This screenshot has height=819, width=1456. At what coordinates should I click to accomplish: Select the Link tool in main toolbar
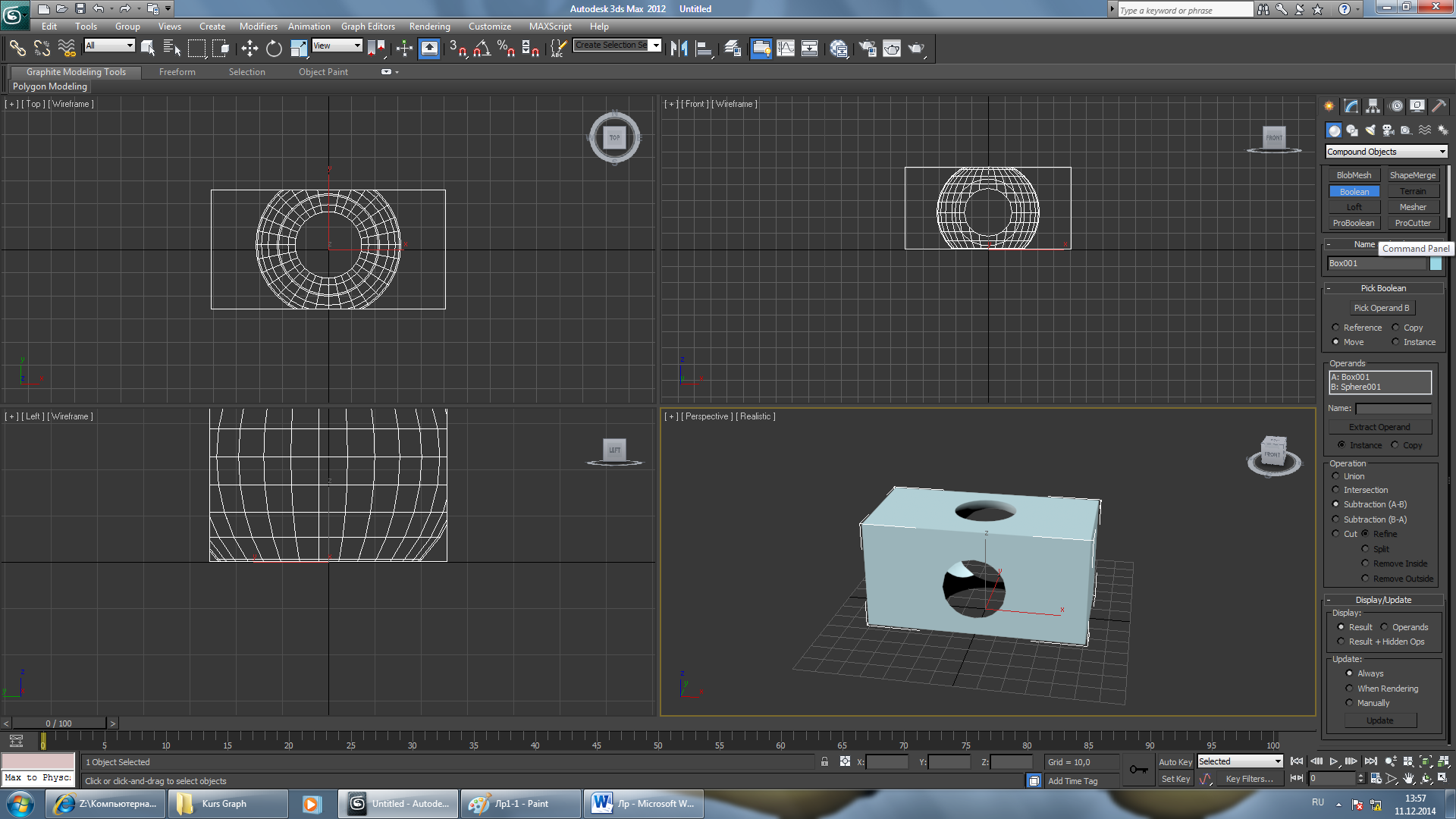click(x=17, y=49)
